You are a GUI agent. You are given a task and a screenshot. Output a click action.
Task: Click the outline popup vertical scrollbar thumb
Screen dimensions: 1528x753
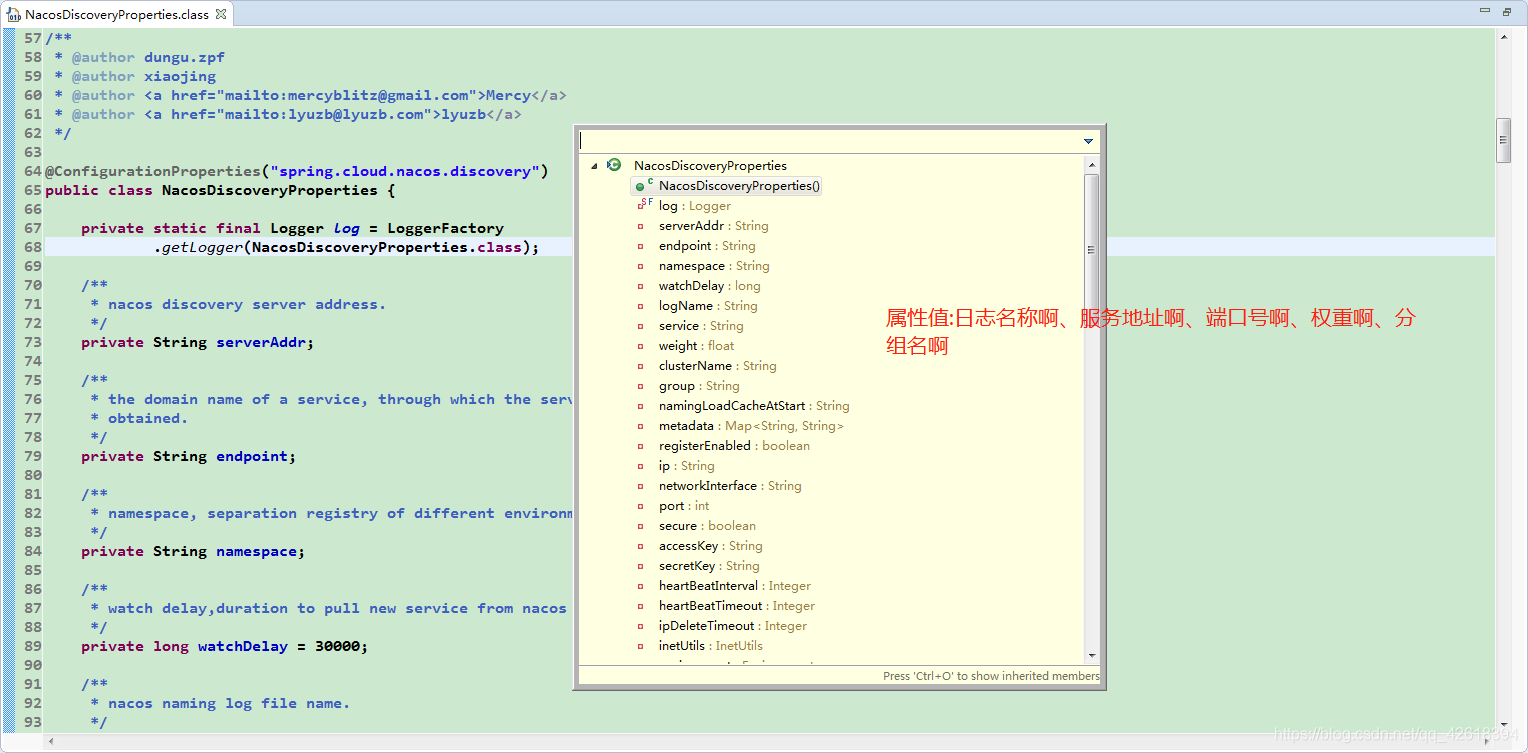click(x=1092, y=250)
